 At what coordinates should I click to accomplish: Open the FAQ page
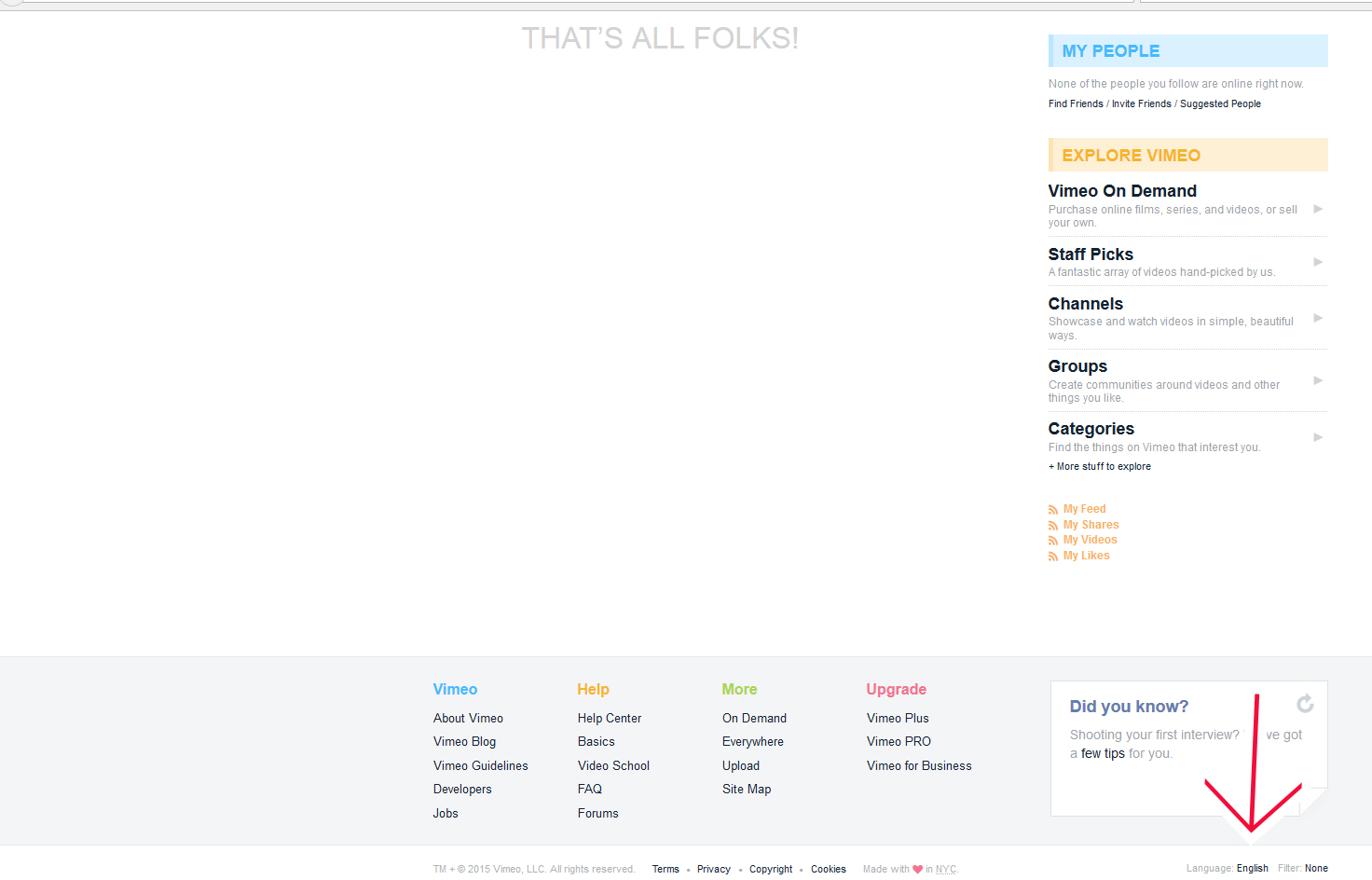[x=590, y=789]
